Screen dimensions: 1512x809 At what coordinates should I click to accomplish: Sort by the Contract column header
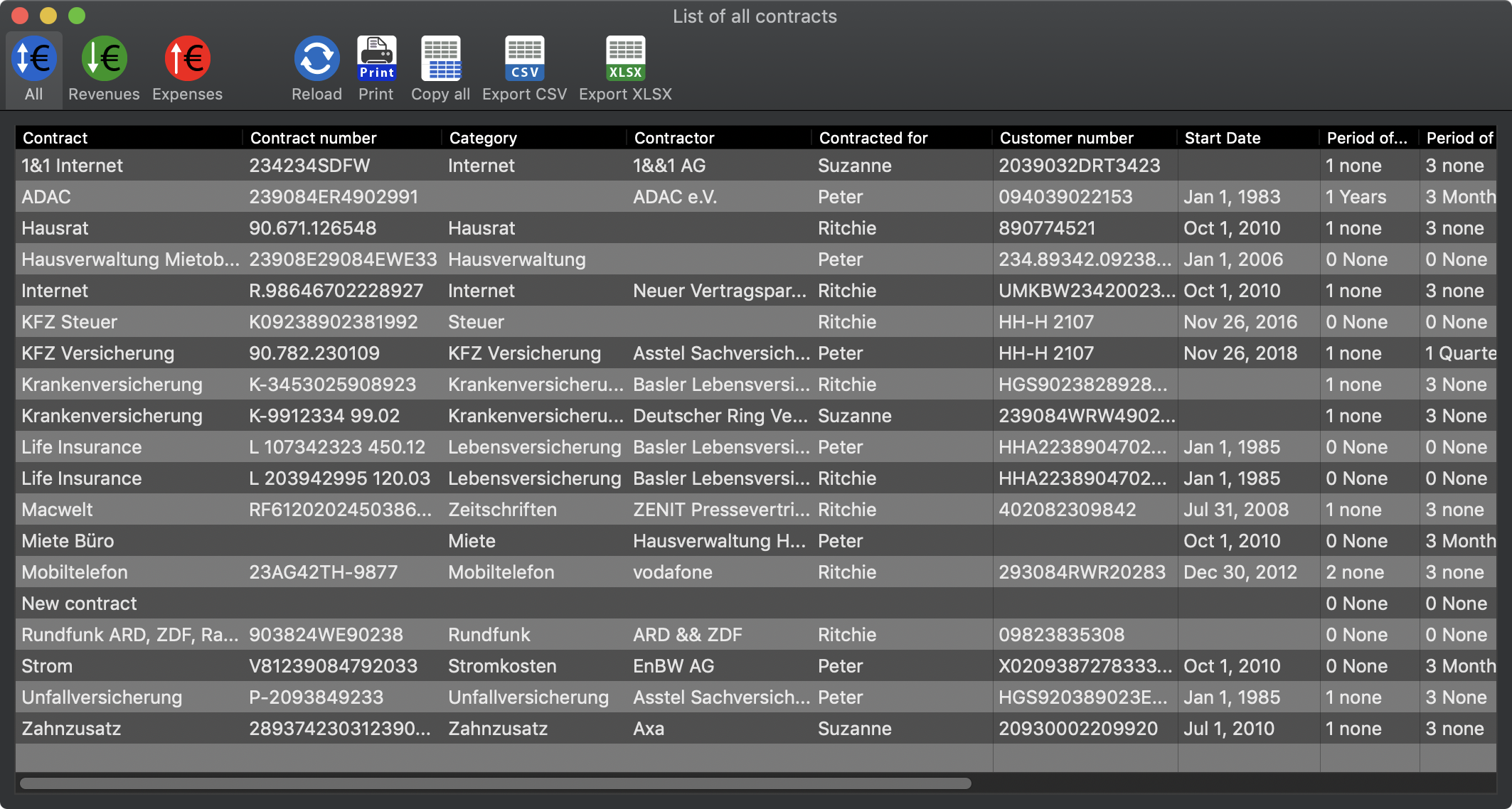click(129, 138)
